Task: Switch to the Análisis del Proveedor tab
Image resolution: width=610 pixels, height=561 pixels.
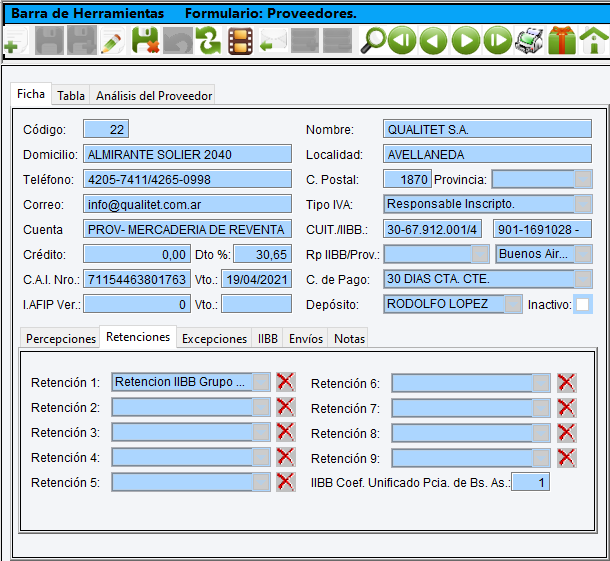Action: click(154, 95)
